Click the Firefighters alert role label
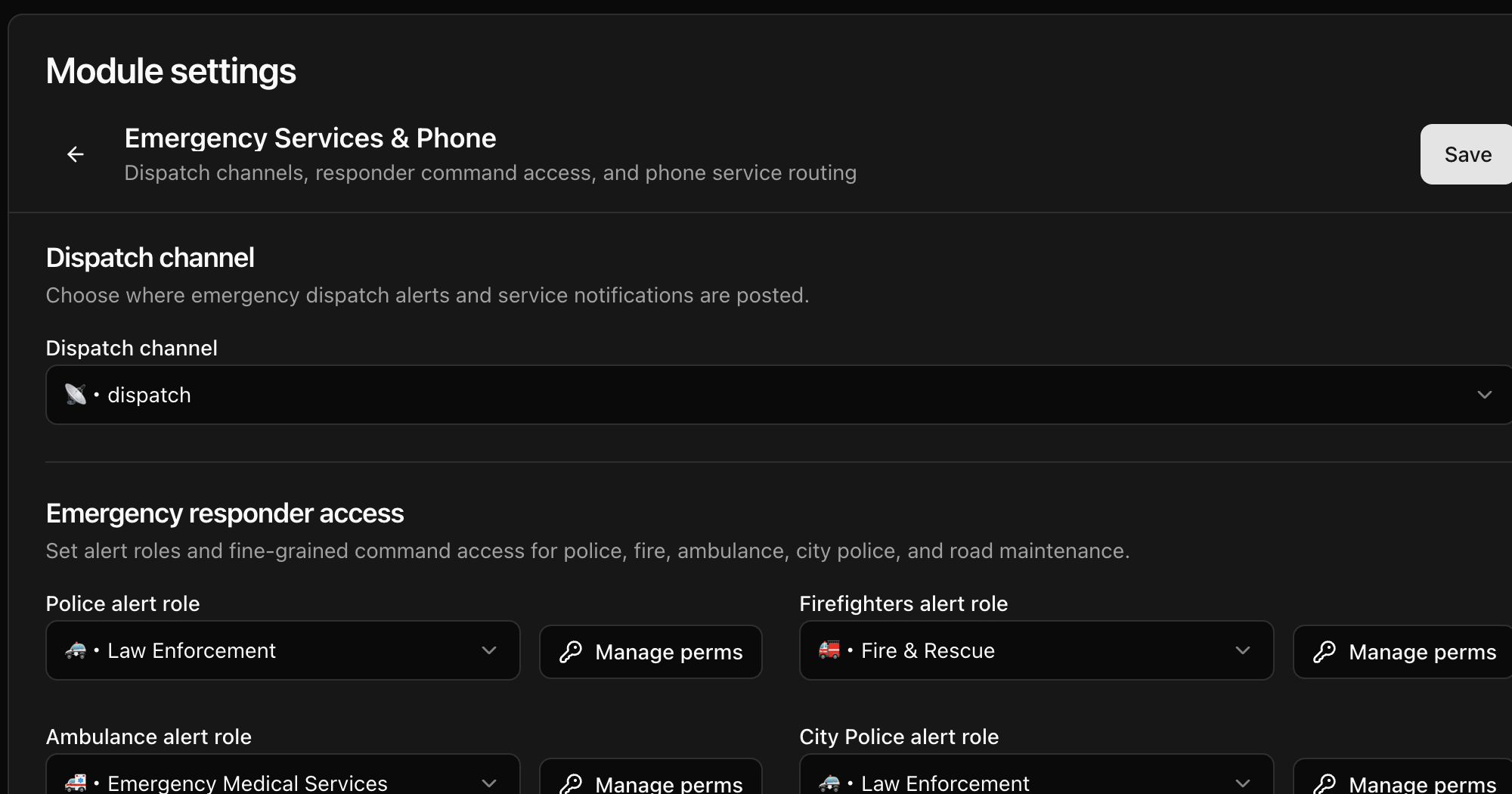This screenshot has width=1512, height=794. 903,603
